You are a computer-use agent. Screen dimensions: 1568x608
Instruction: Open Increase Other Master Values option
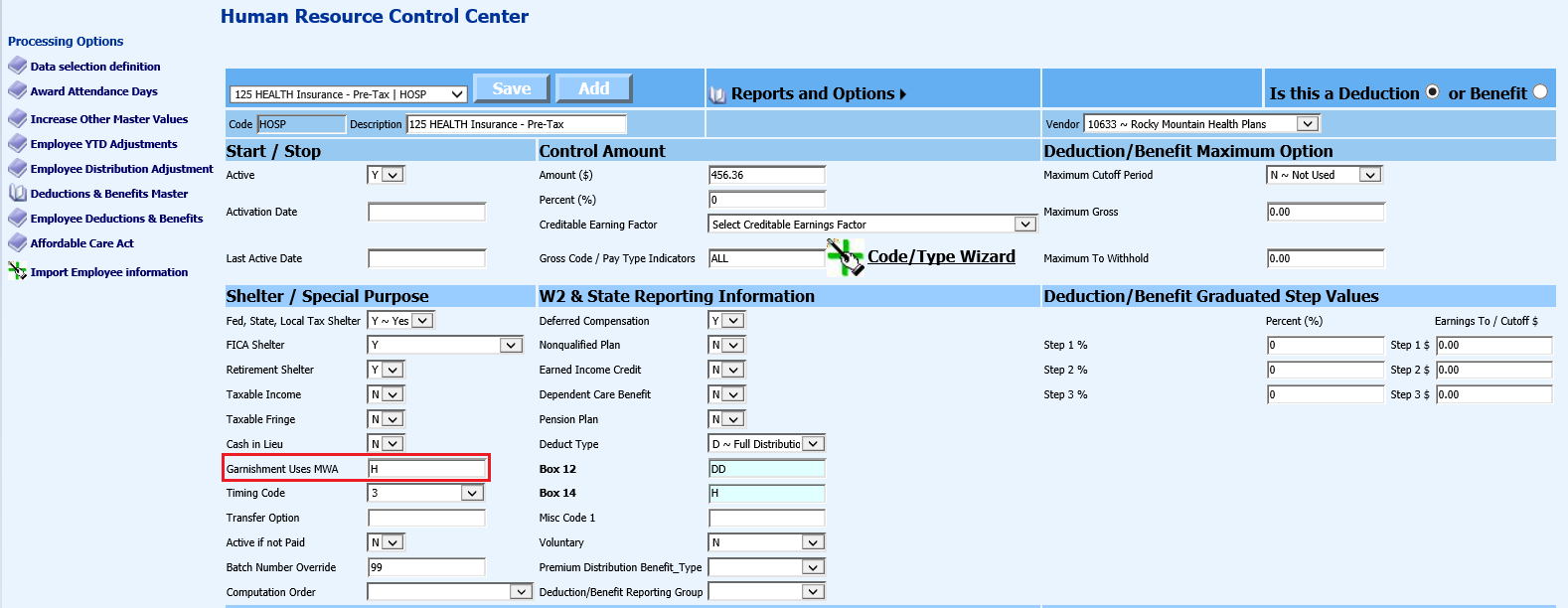[x=108, y=119]
